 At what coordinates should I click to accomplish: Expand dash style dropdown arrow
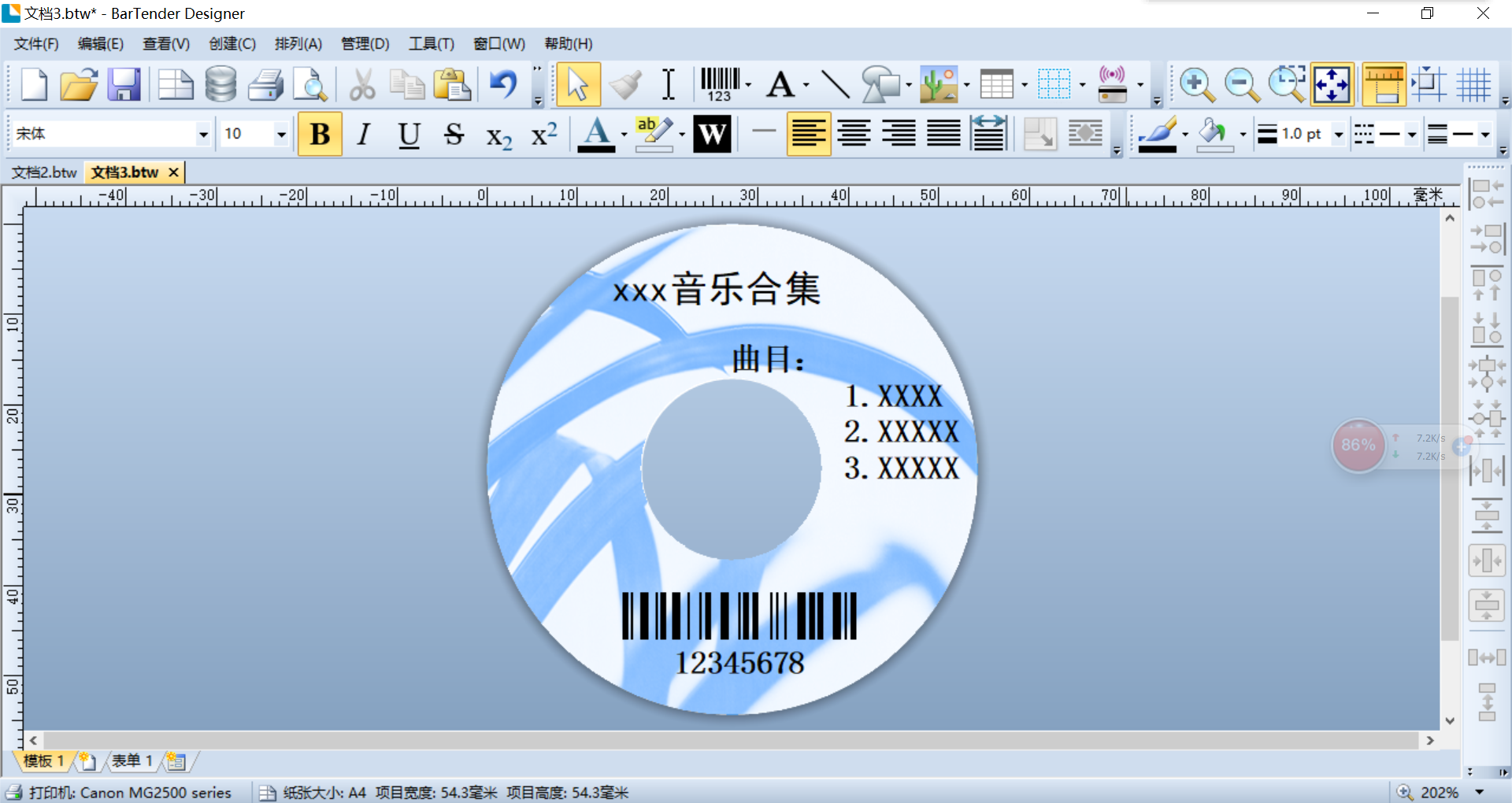(1412, 135)
